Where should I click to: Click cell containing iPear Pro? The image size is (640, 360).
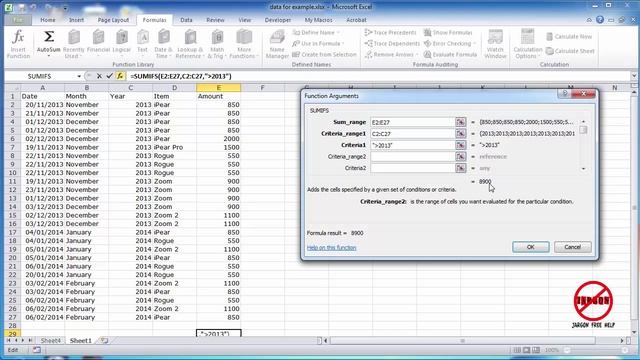pyautogui.click(x=174, y=147)
